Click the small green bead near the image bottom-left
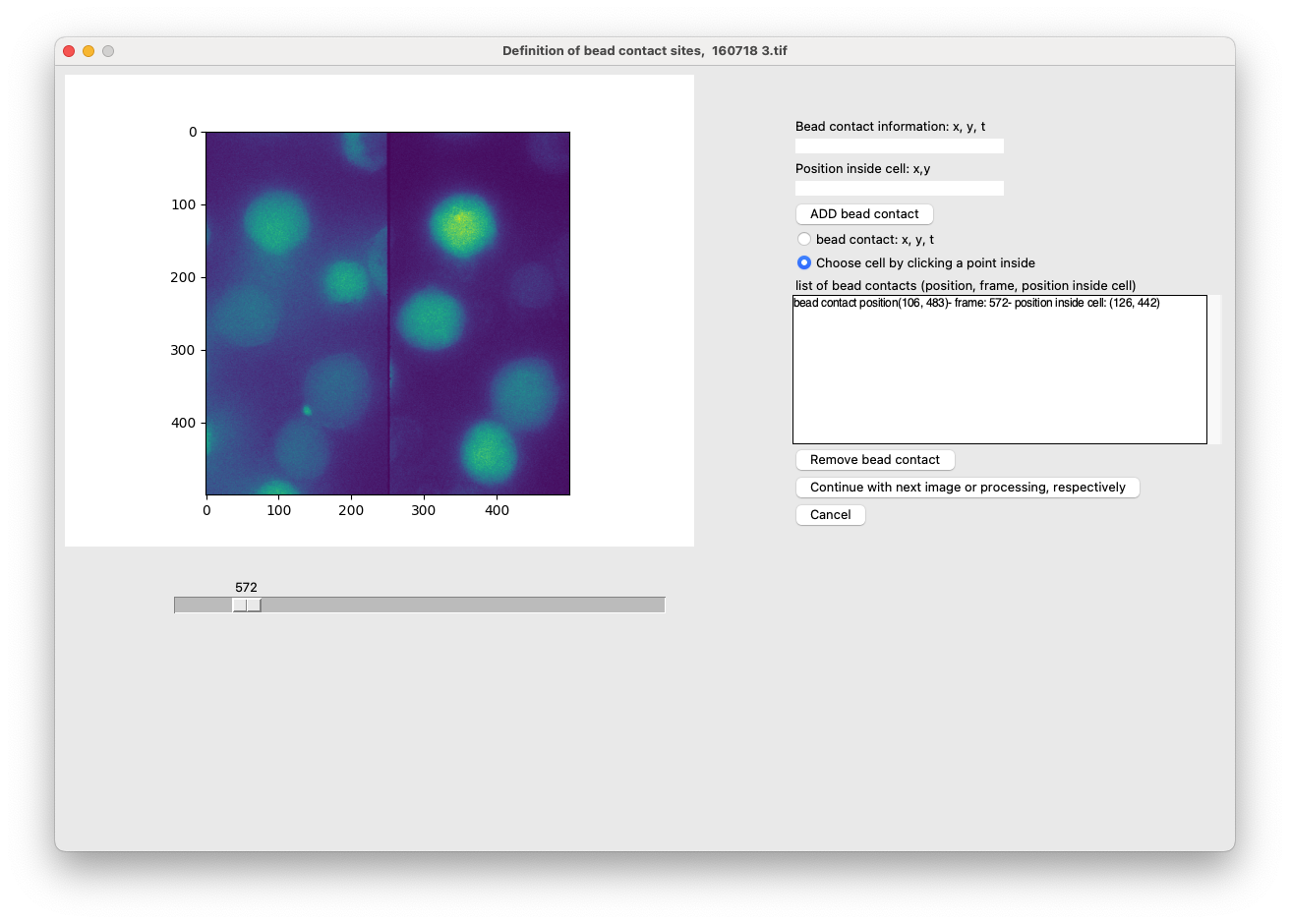Screen dimensions: 1290x924 (309, 410)
